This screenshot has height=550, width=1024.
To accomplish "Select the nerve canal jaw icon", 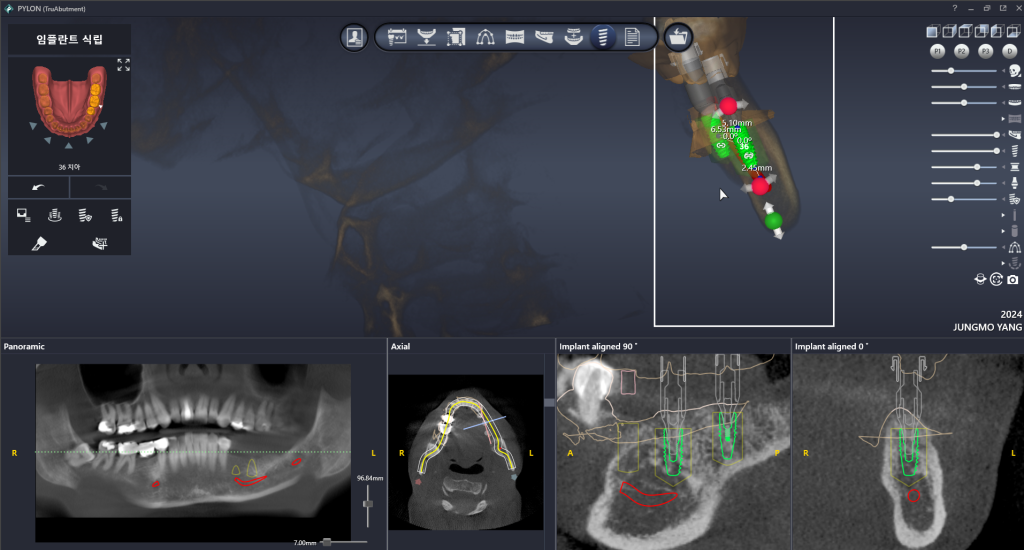I will point(544,38).
